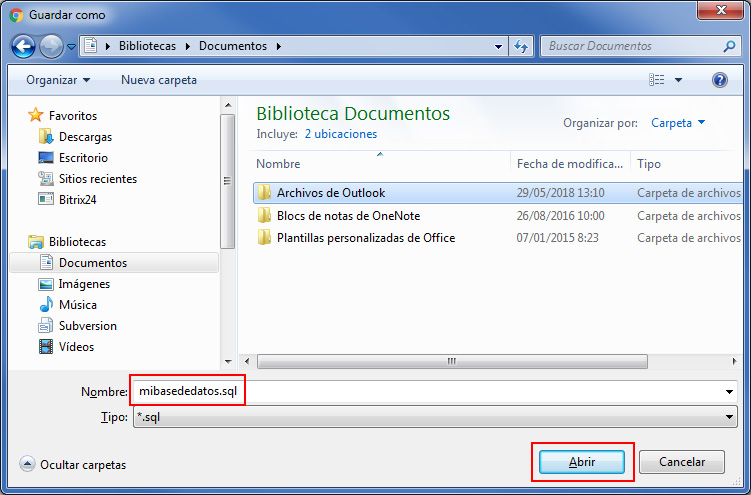Open the Tipo *.sql combo box
Screen dimensions: 751x495
click(x=435, y=417)
